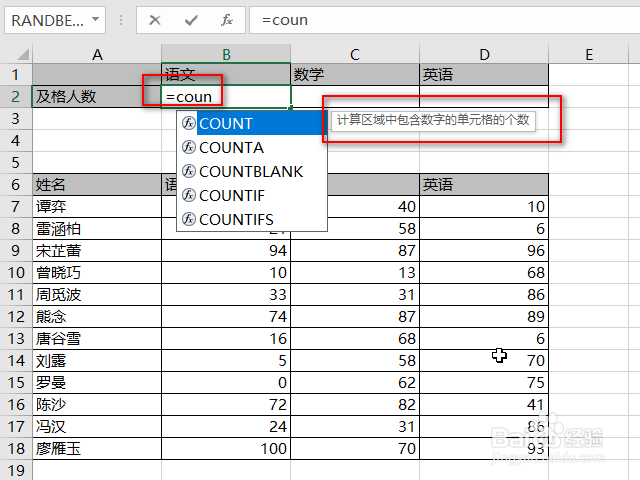Click the name cell 雷涵柏

97,229
